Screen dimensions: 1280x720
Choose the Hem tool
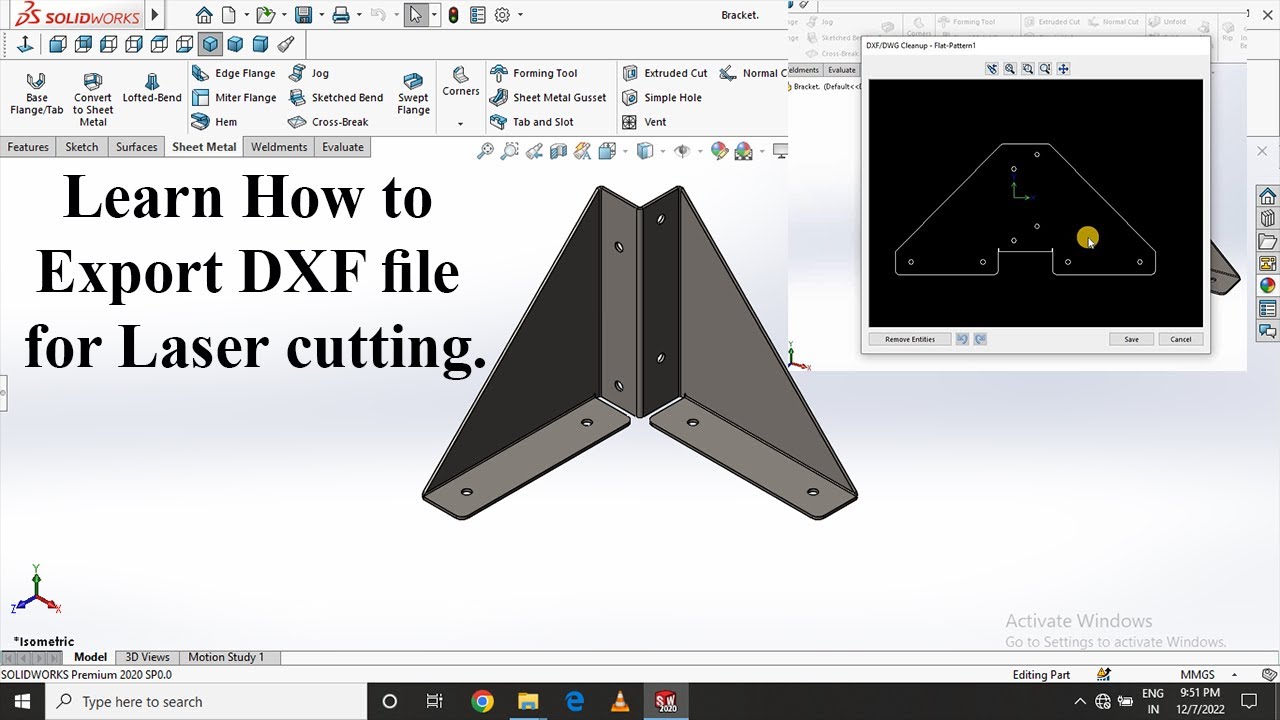coord(214,122)
